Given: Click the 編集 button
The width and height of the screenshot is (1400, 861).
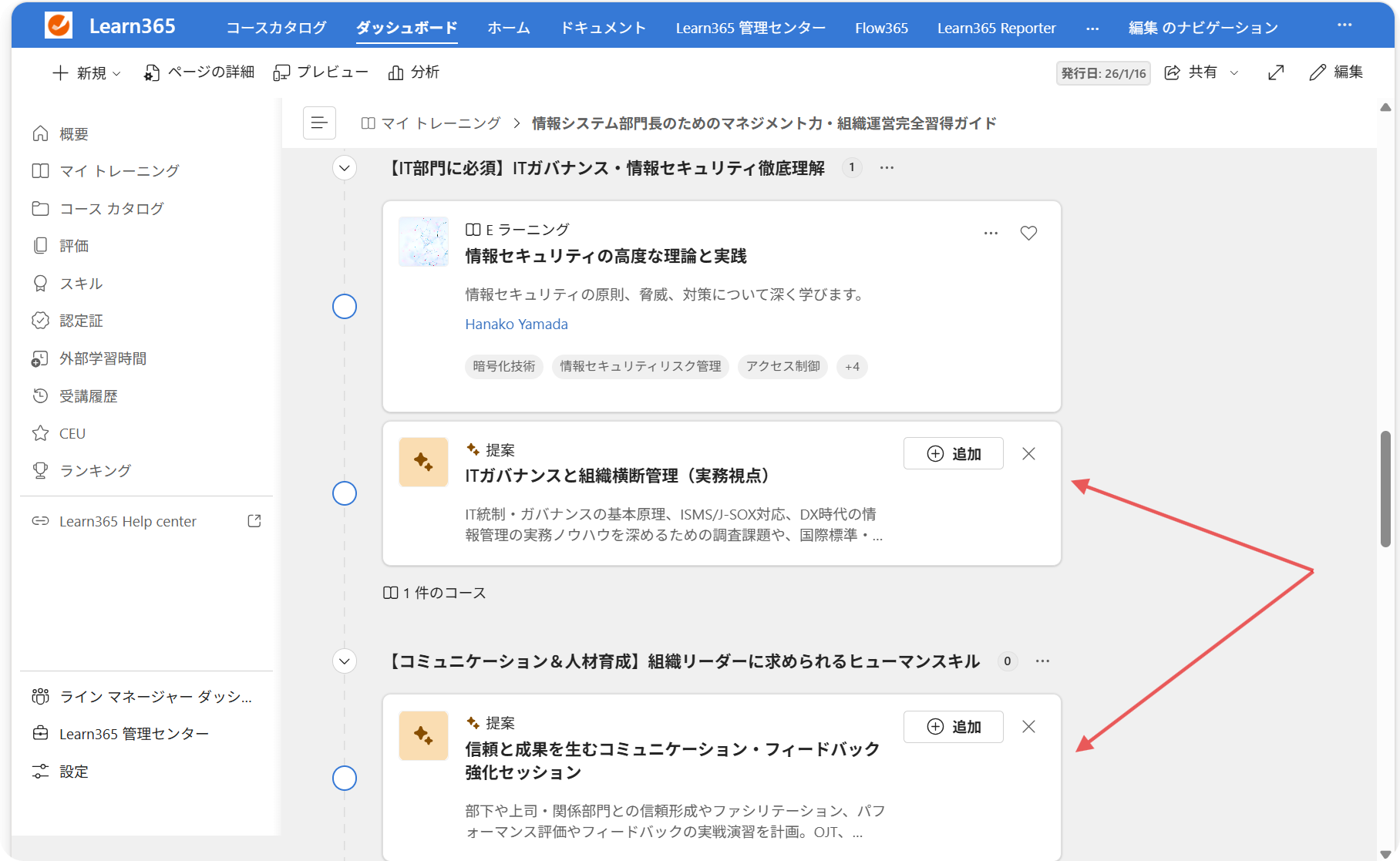Looking at the screenshot, I should pyautogui.click(x=1336, y=72).
